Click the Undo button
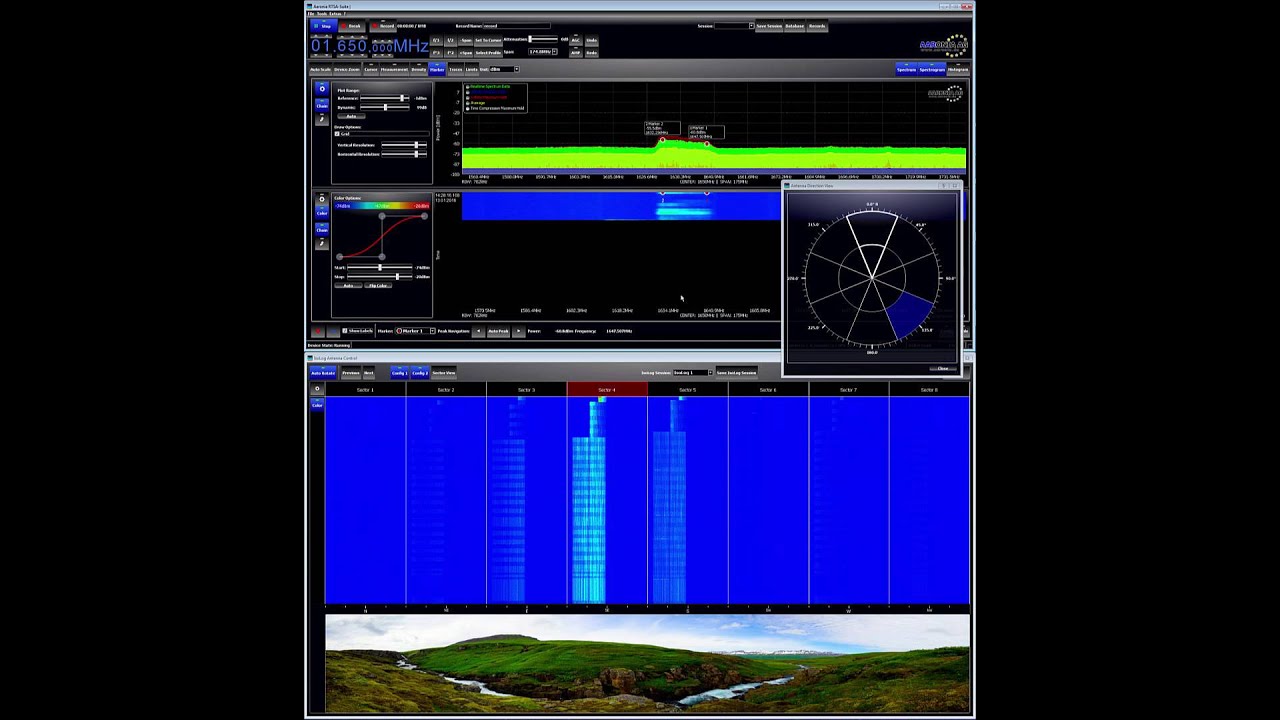The height and width of the screenshot is (720, 1280). click(591, 40)
